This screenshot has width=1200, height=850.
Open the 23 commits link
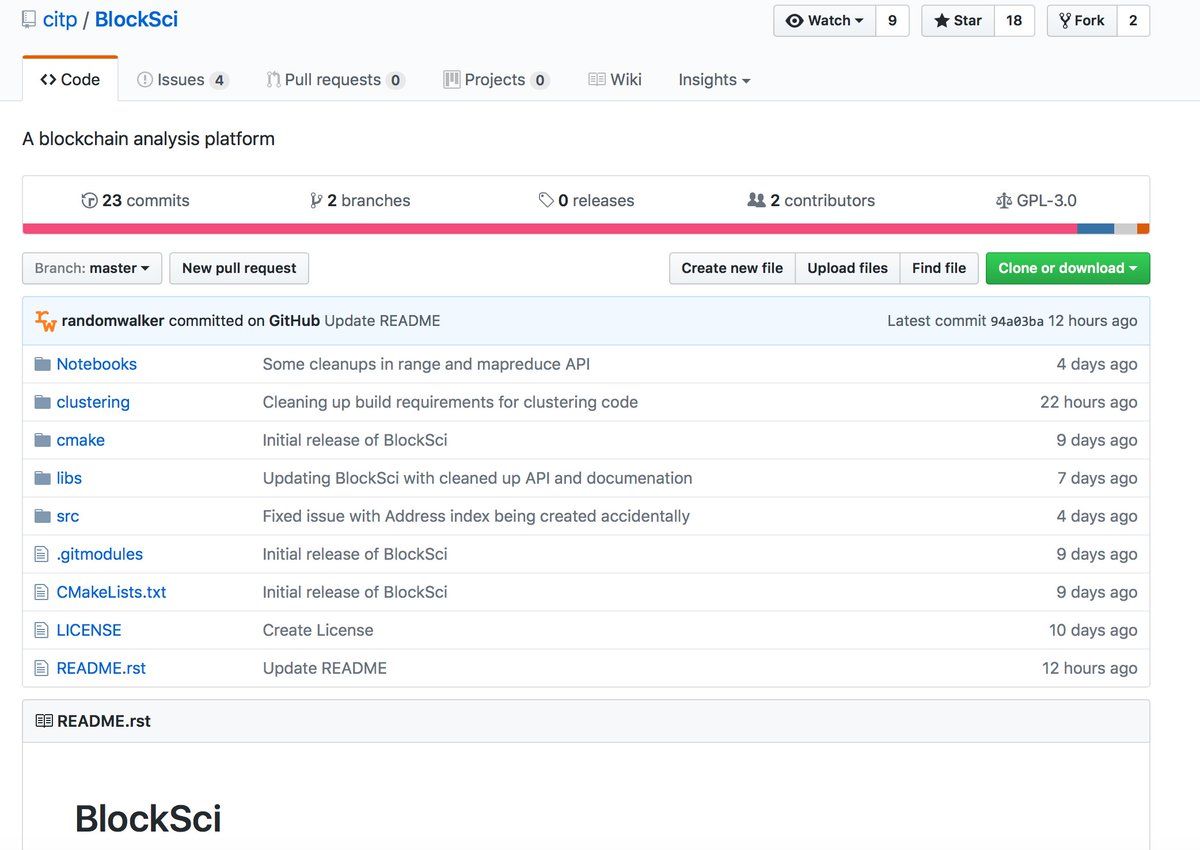click(x=135, y=200)
